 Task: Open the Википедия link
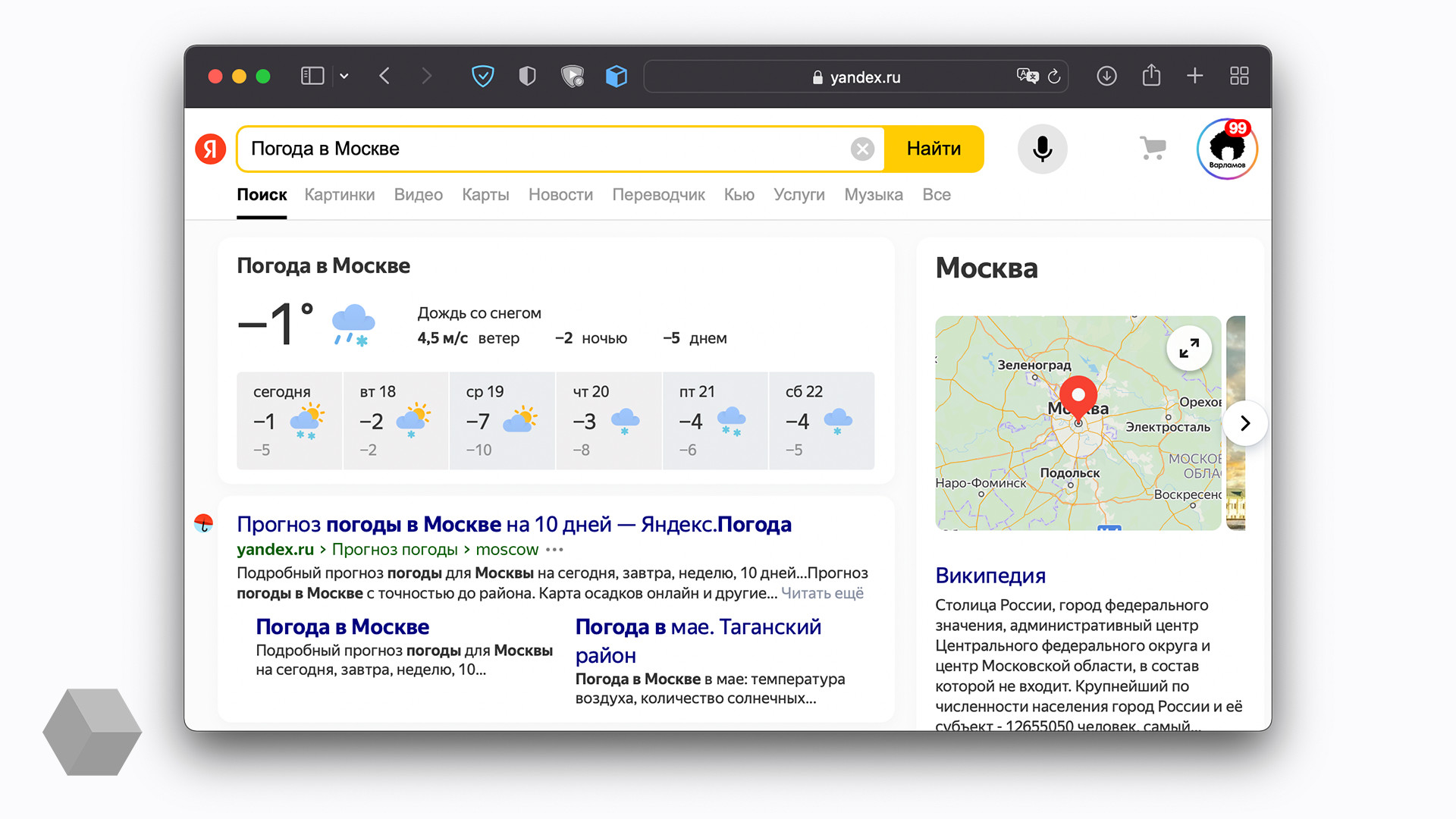(x=990, y=576)
